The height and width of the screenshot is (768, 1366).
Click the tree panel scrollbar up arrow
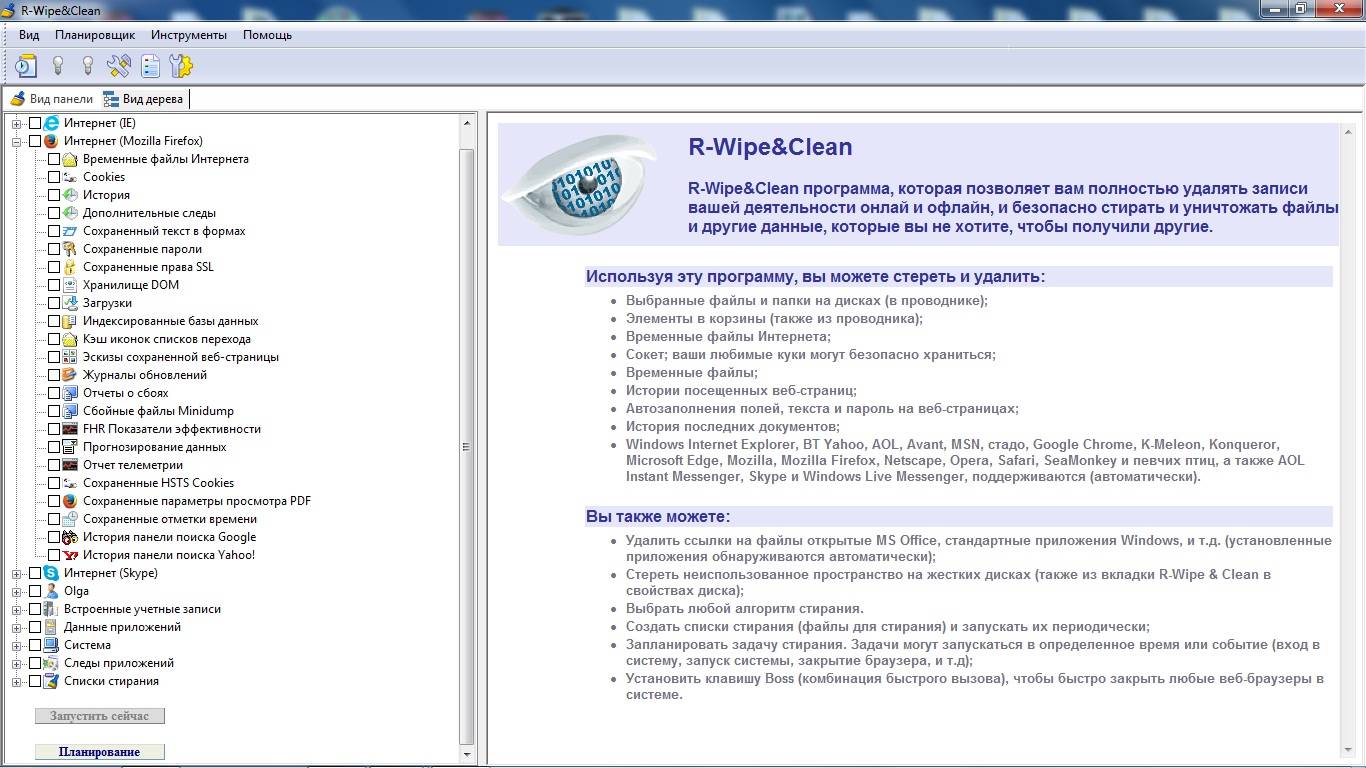click(x=467, y=122)
